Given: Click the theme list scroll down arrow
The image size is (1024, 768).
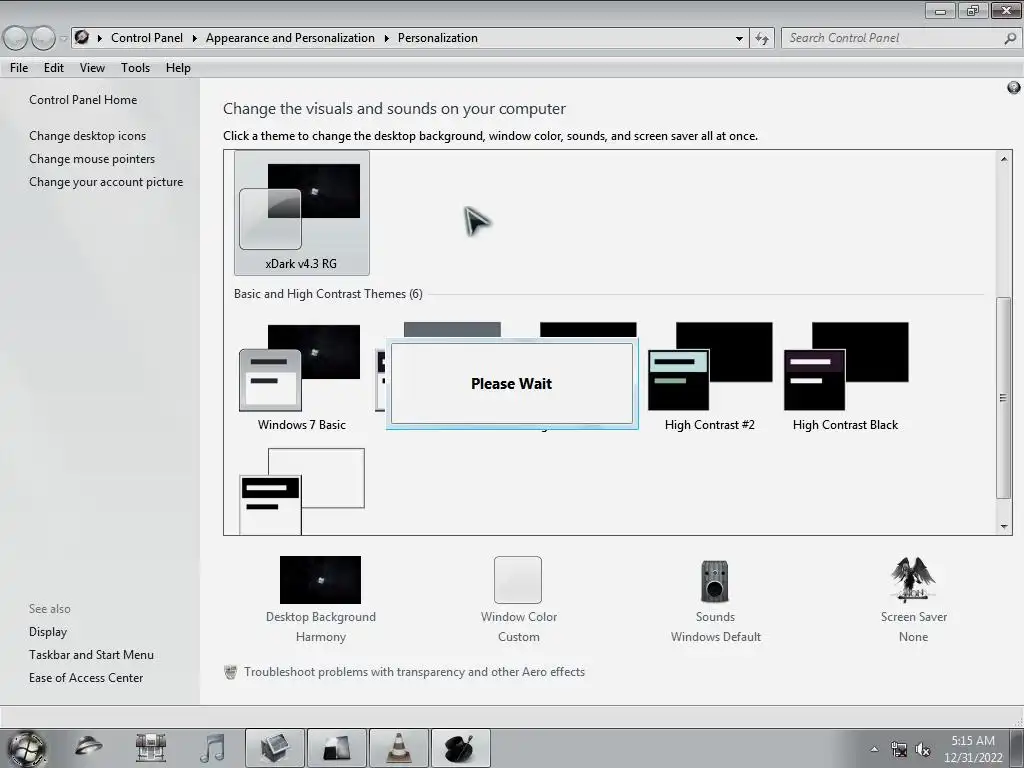Looking at the screenshot, I should click(1004, 526).
